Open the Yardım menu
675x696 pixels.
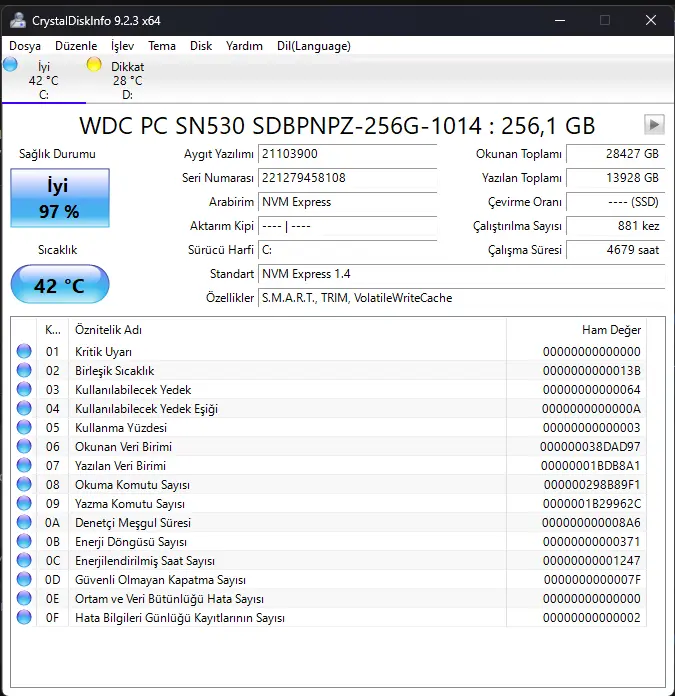tap(244, 46)
